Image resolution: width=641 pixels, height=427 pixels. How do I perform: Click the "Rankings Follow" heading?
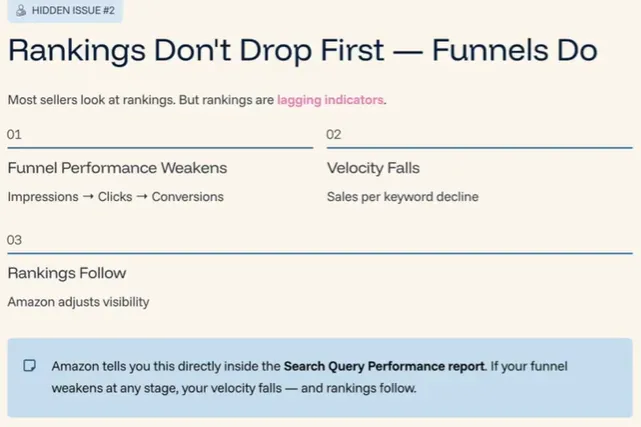point(67,273)
